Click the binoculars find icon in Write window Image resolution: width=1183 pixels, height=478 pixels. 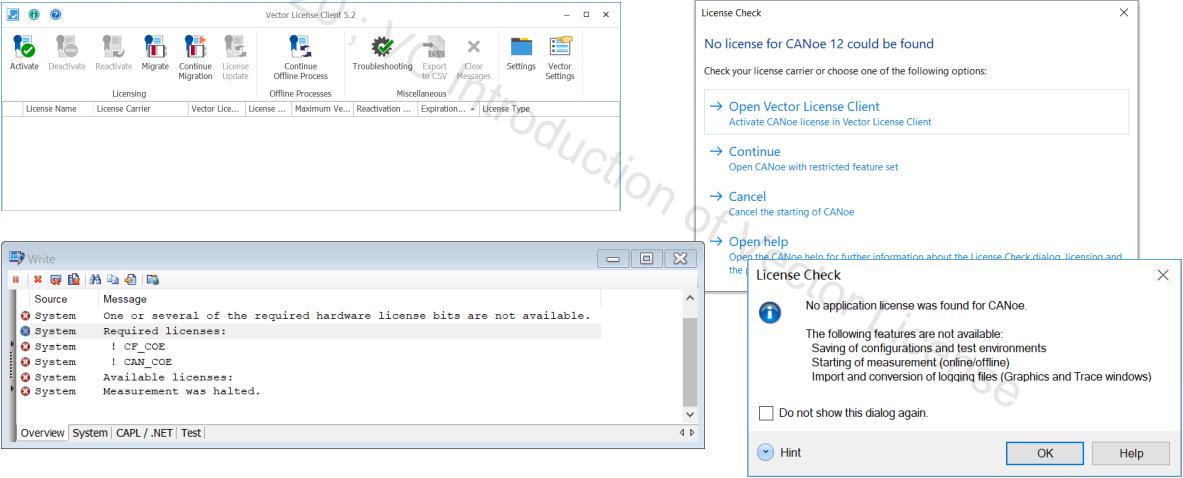[95, 280]
